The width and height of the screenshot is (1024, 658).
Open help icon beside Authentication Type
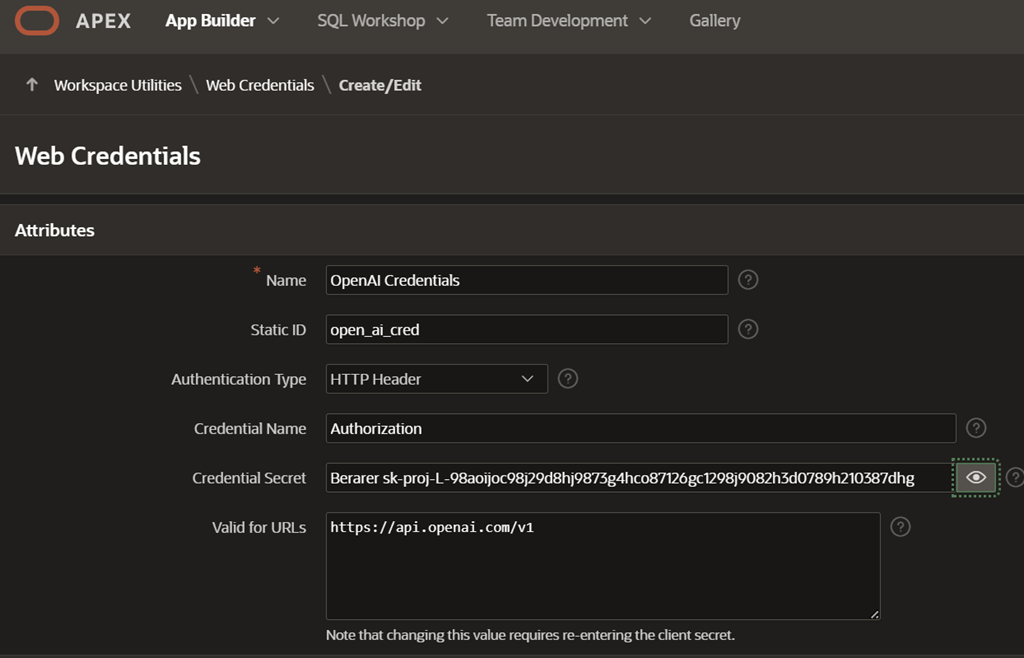[x=567, y=379]
